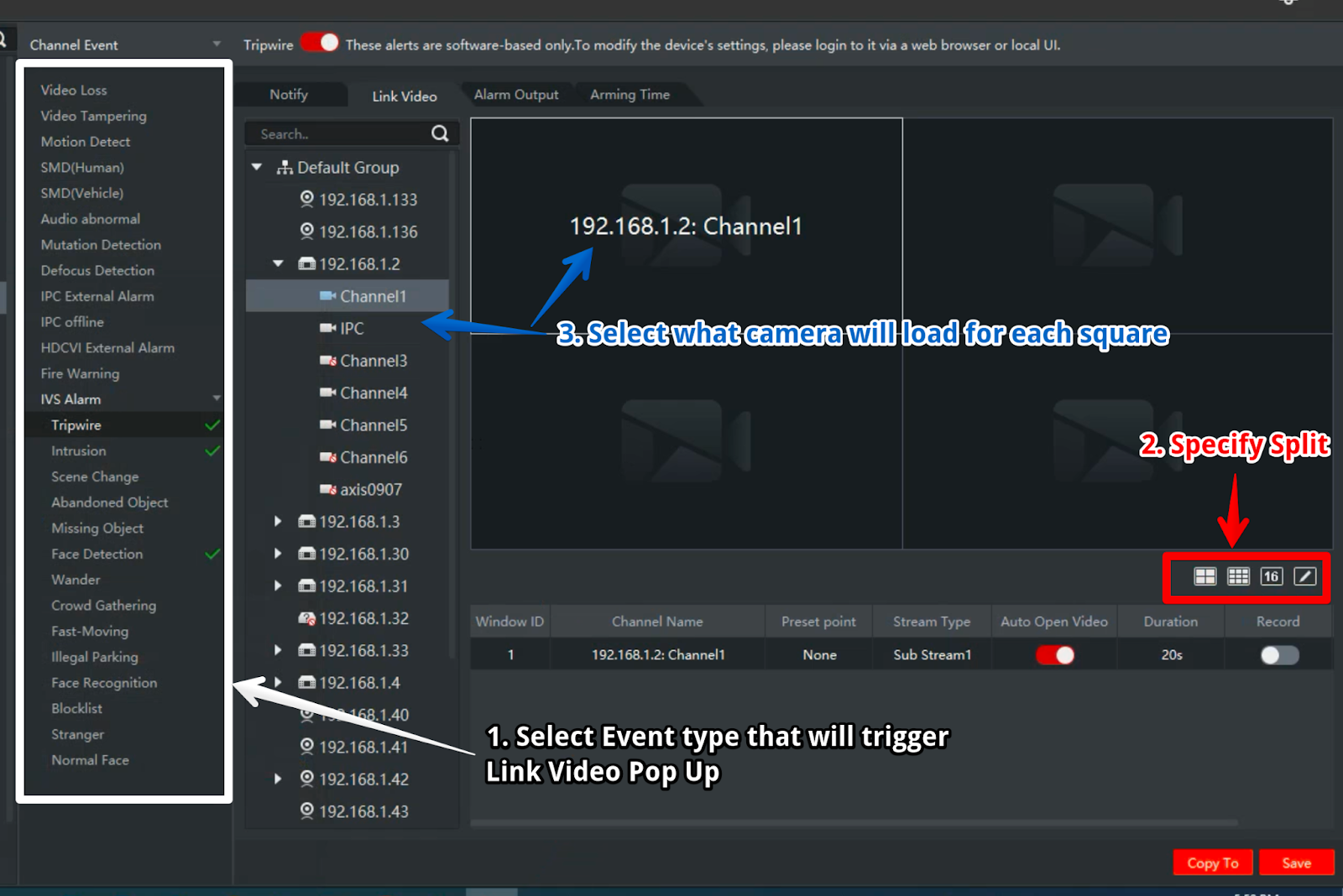This screenshot has height=896, width=1343.
Task: Select the axis0907 camera entry
Action: click(x=370, y=489)
